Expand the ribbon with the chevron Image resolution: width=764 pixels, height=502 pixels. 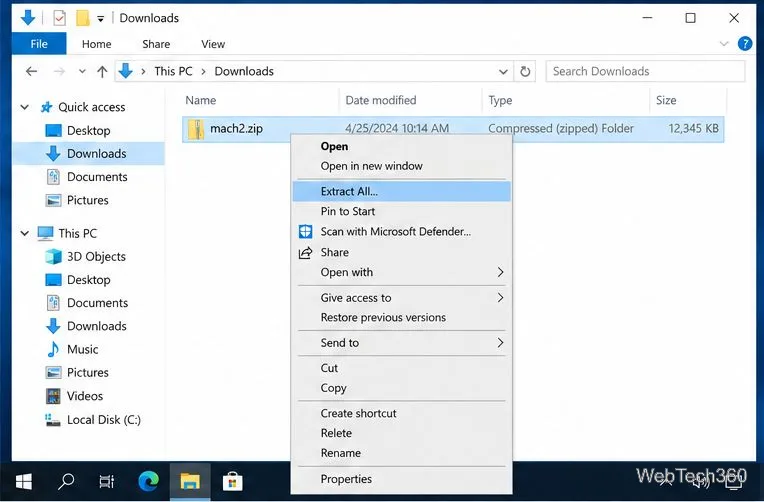tap(724, 44)
